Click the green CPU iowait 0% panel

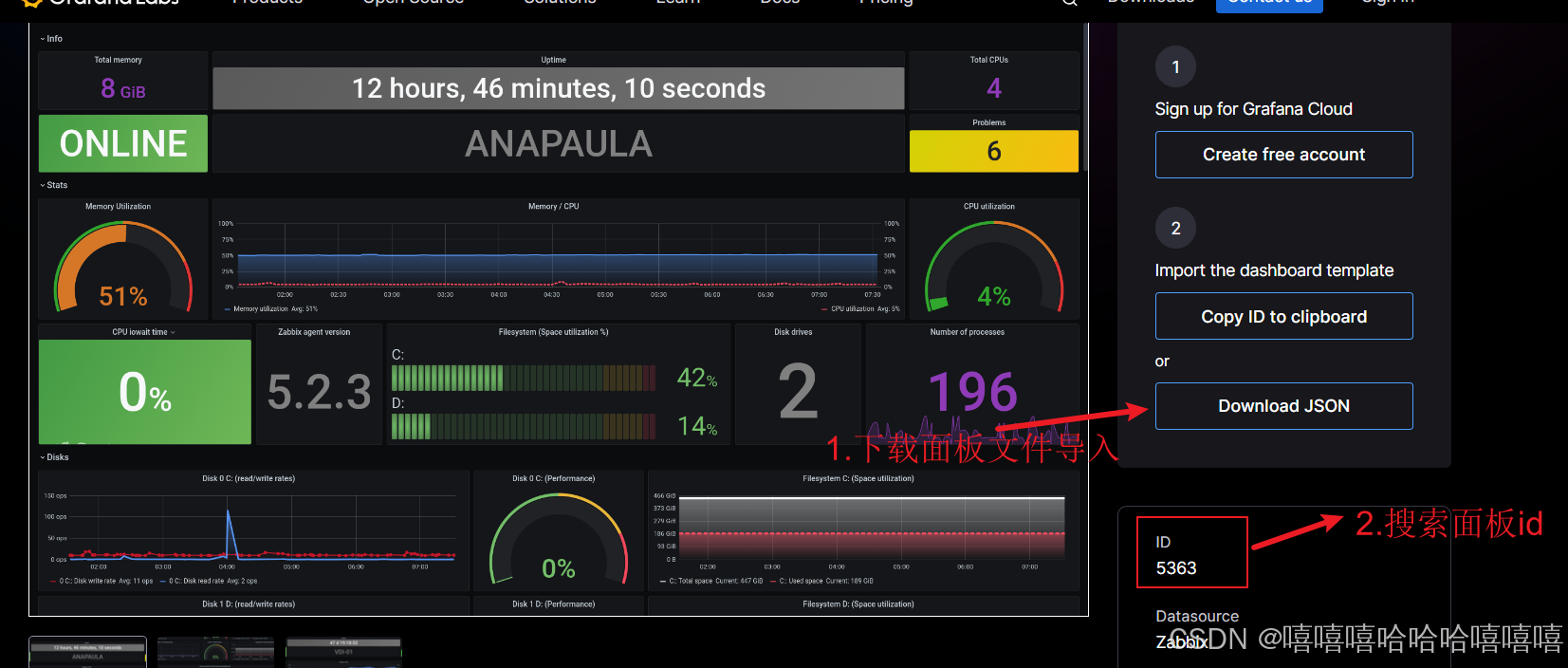click(x=145, y=391)
